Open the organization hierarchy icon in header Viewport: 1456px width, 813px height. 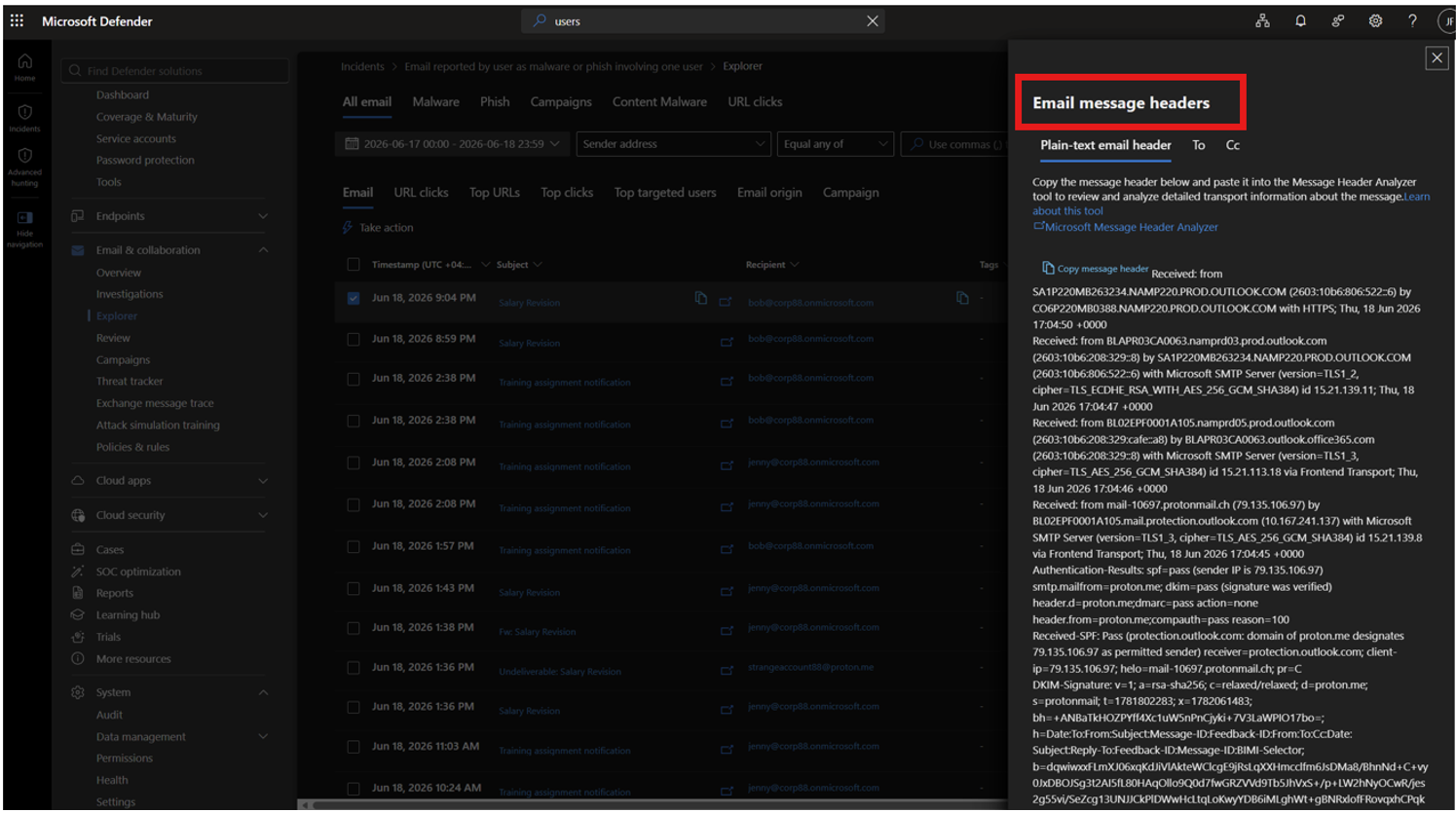(1262, 20)
